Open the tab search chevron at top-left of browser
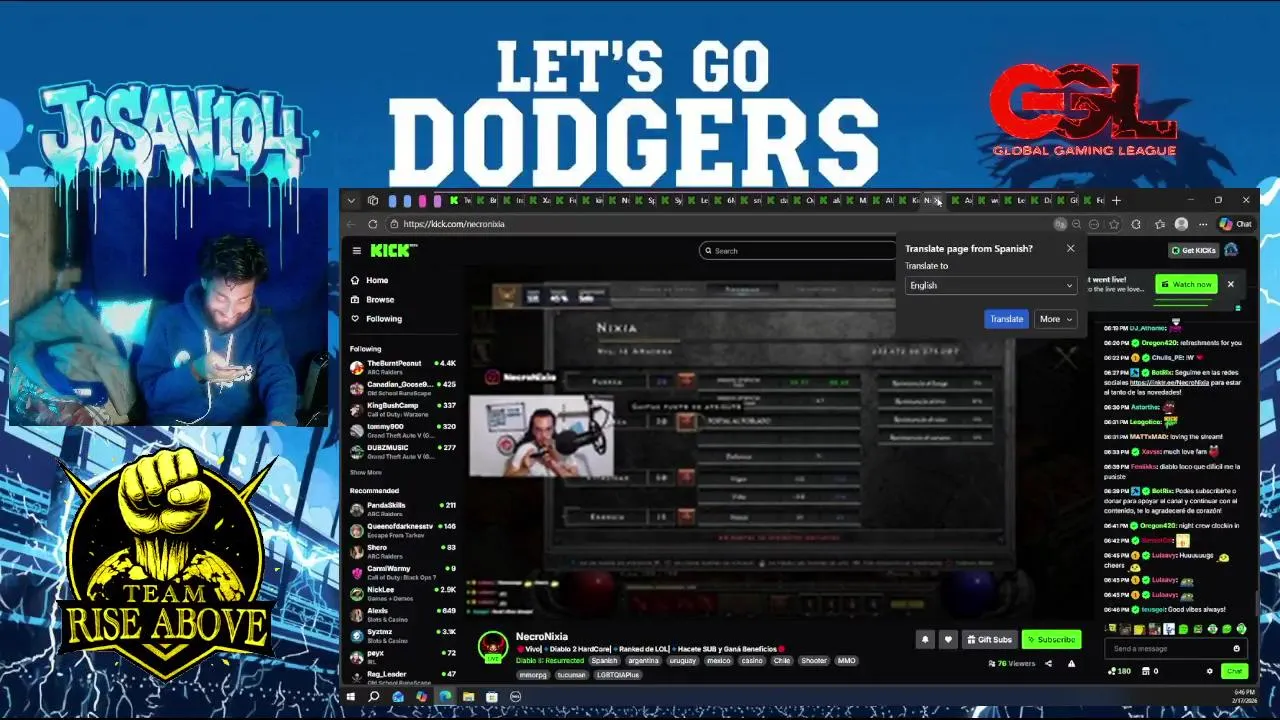Image resolution: width=1280 pixels, height=720 pixels. (351, 200)
